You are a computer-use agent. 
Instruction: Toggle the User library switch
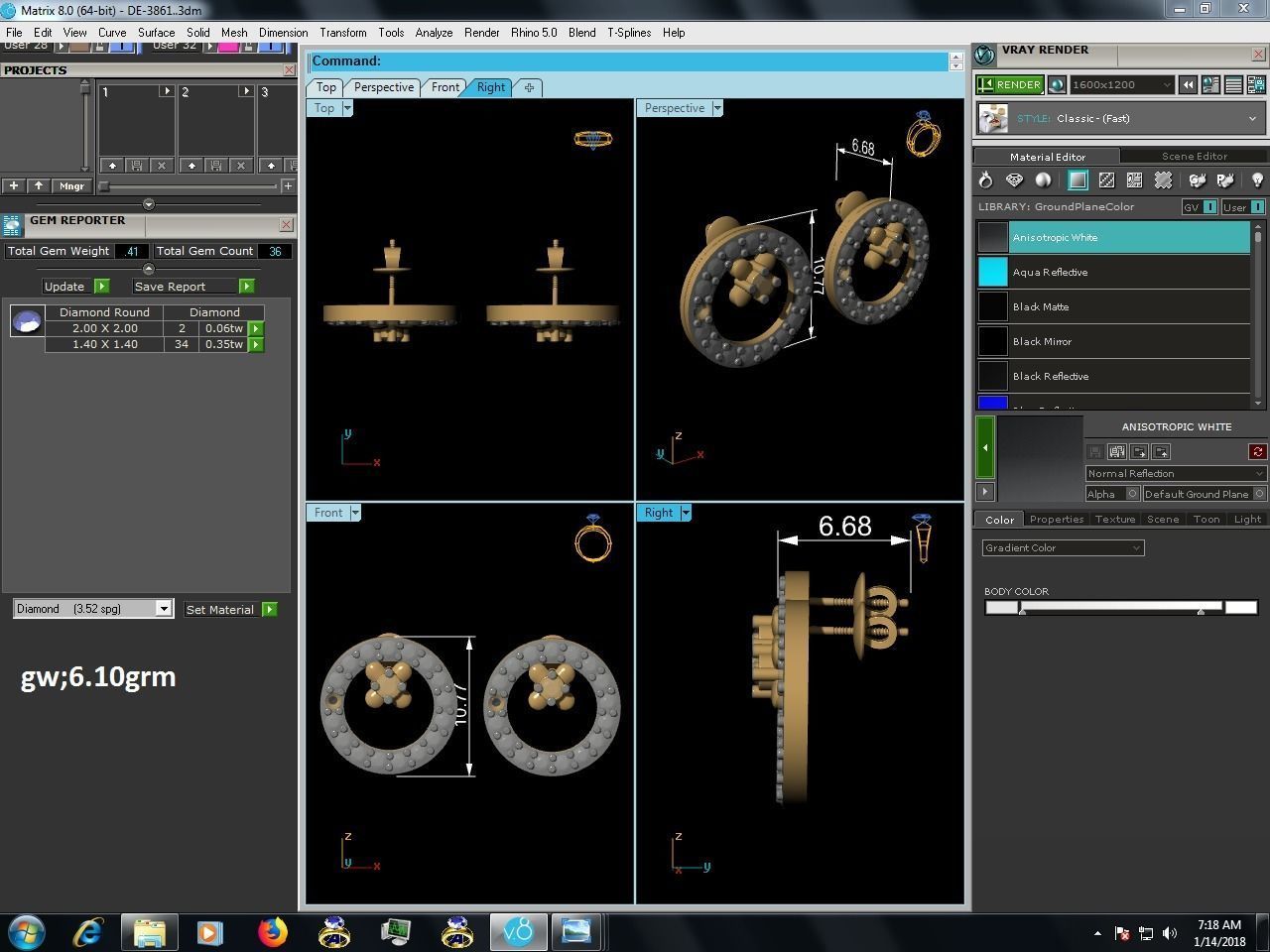point(1243,207)
